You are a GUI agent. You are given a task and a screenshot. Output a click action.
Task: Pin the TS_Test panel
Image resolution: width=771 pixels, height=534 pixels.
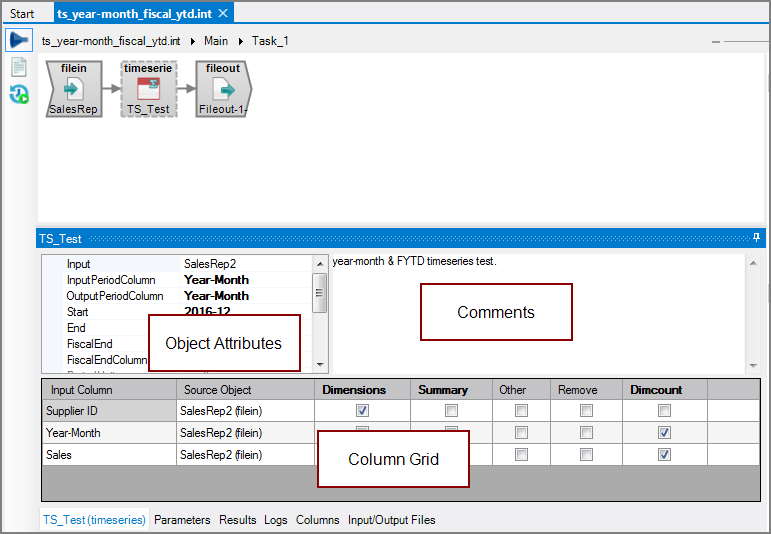756,238
